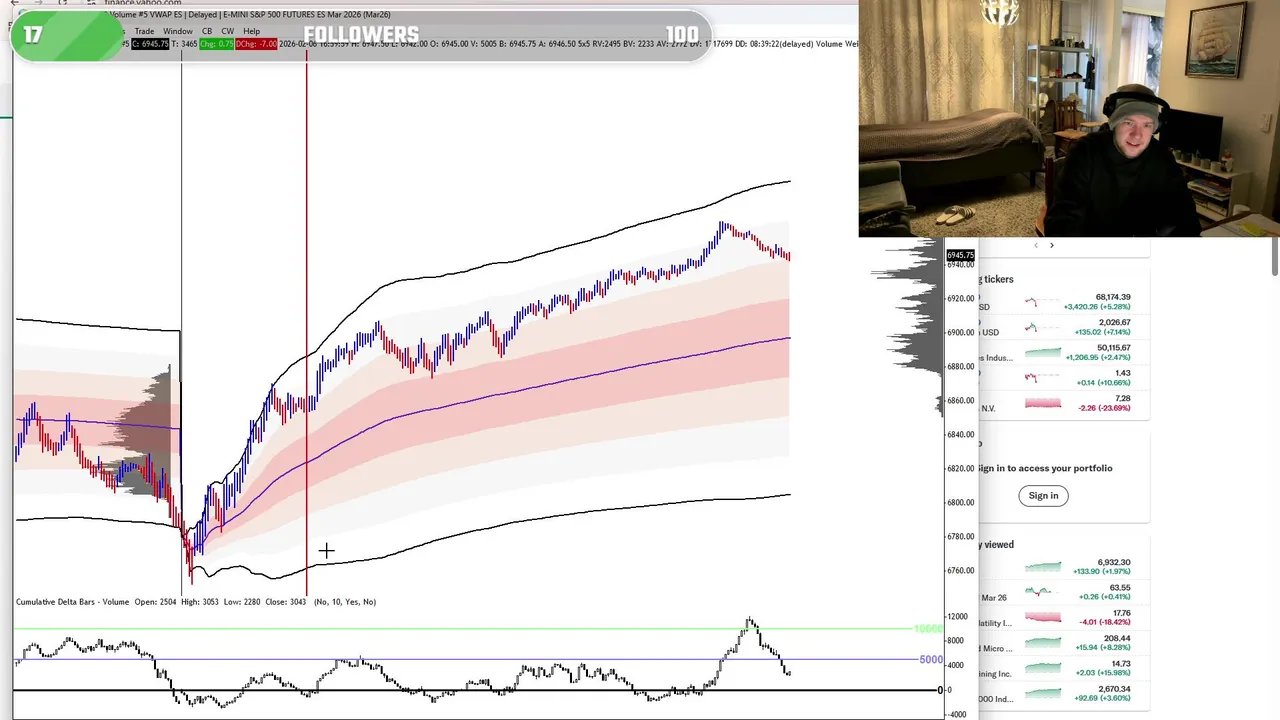Click the sparkline beside the 1.43 quote
Viewport: 1280px width, 720px height.
[x=1042, y=378]
